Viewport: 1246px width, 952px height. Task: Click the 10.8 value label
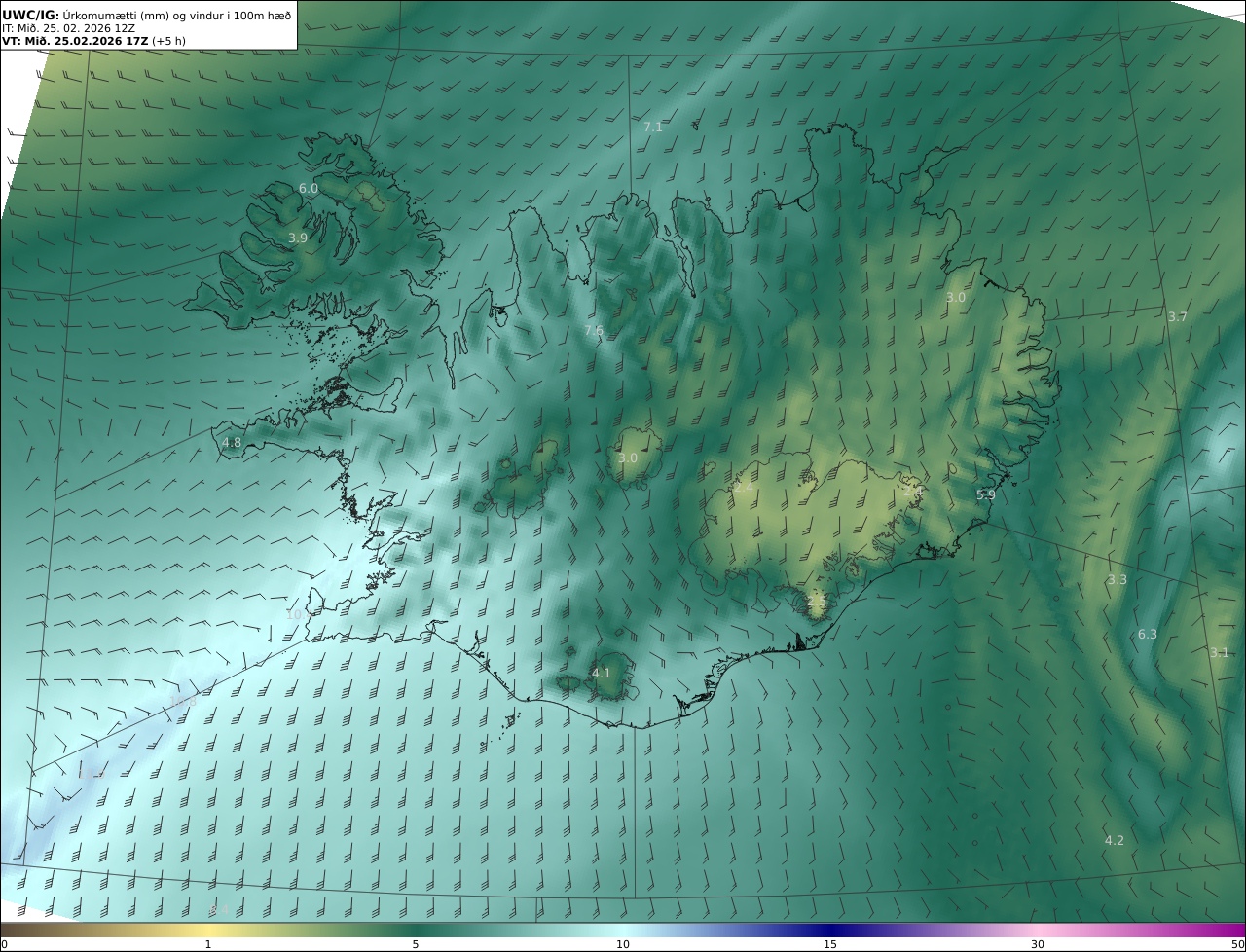pos(183,701)
